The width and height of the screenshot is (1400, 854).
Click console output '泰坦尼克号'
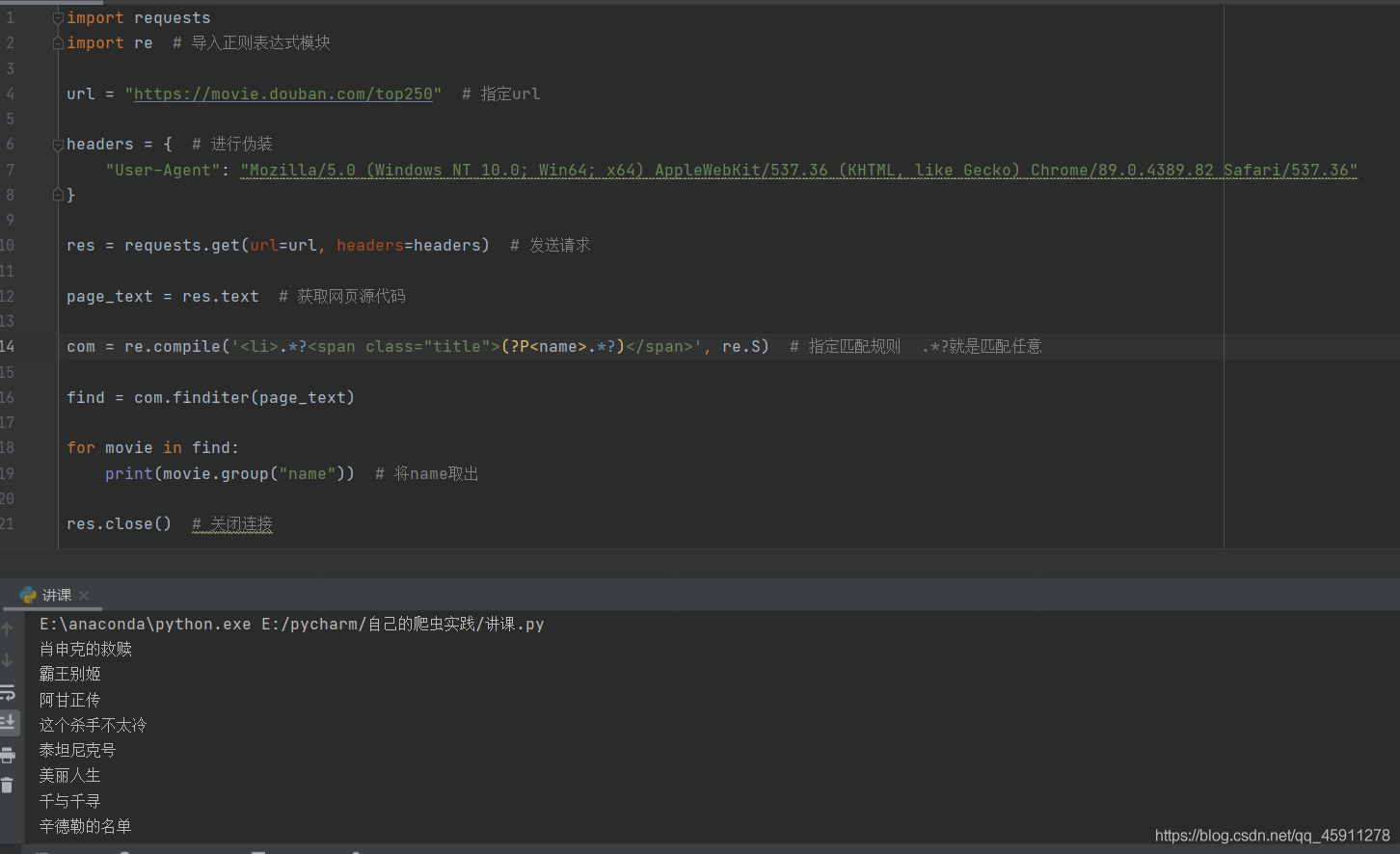78,751
